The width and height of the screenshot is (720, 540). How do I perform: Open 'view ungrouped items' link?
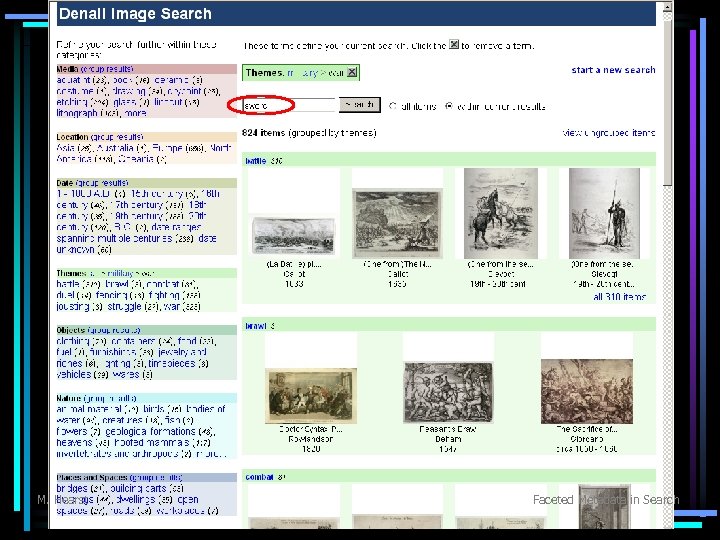click(608, 133)
